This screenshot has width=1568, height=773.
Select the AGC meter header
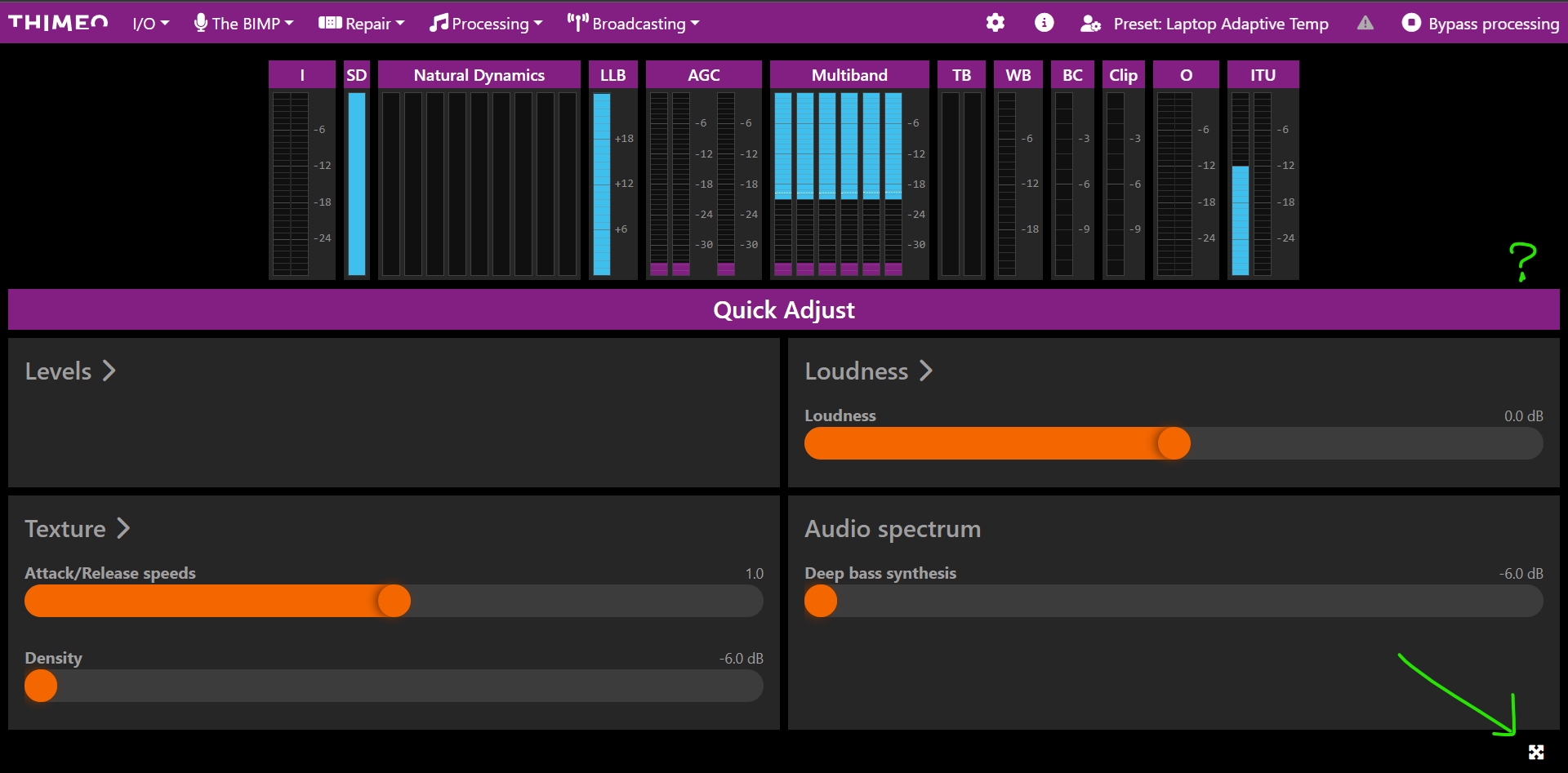click(703, 74)
